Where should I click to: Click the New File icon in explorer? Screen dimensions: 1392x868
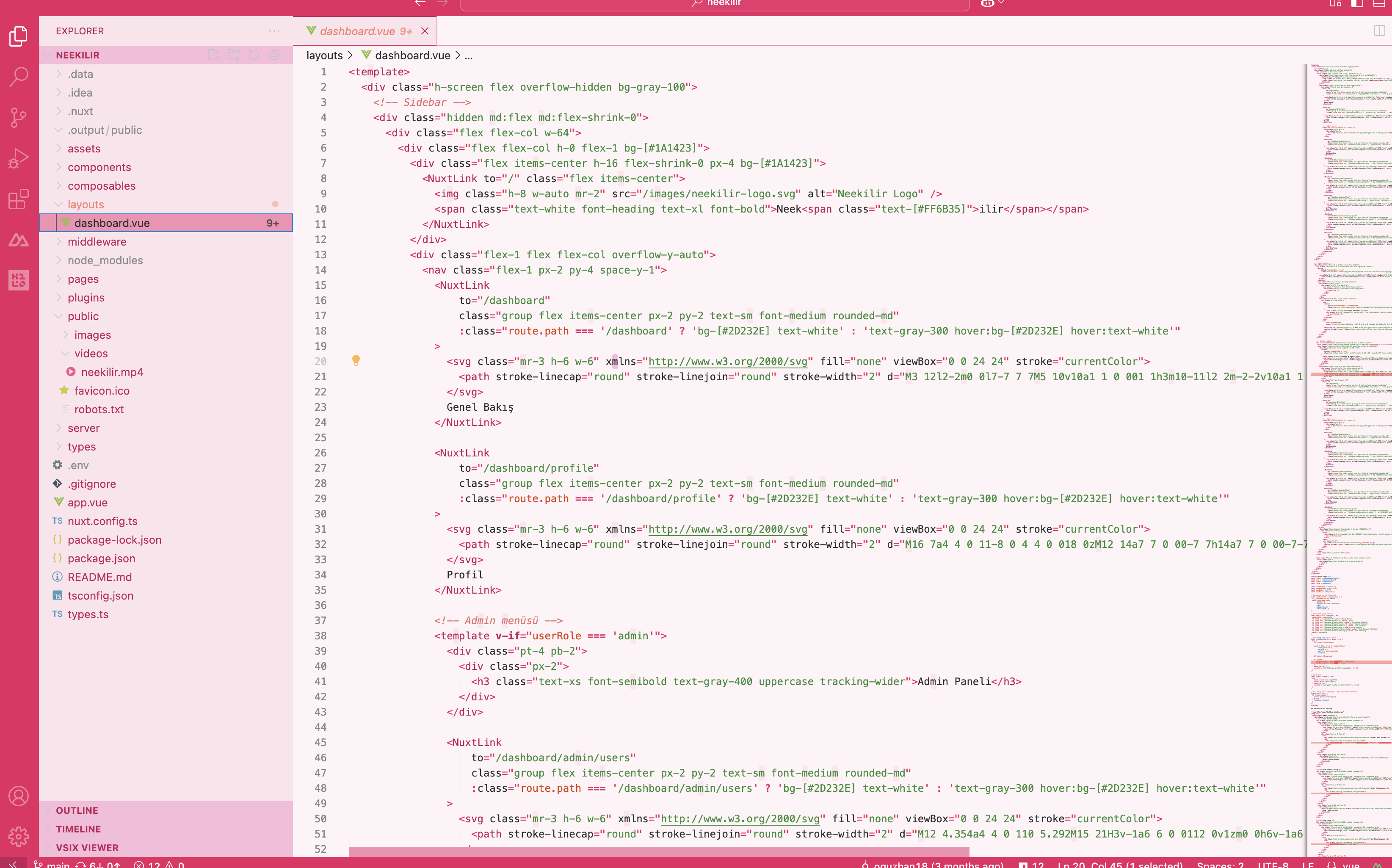[x=213, y=55]
